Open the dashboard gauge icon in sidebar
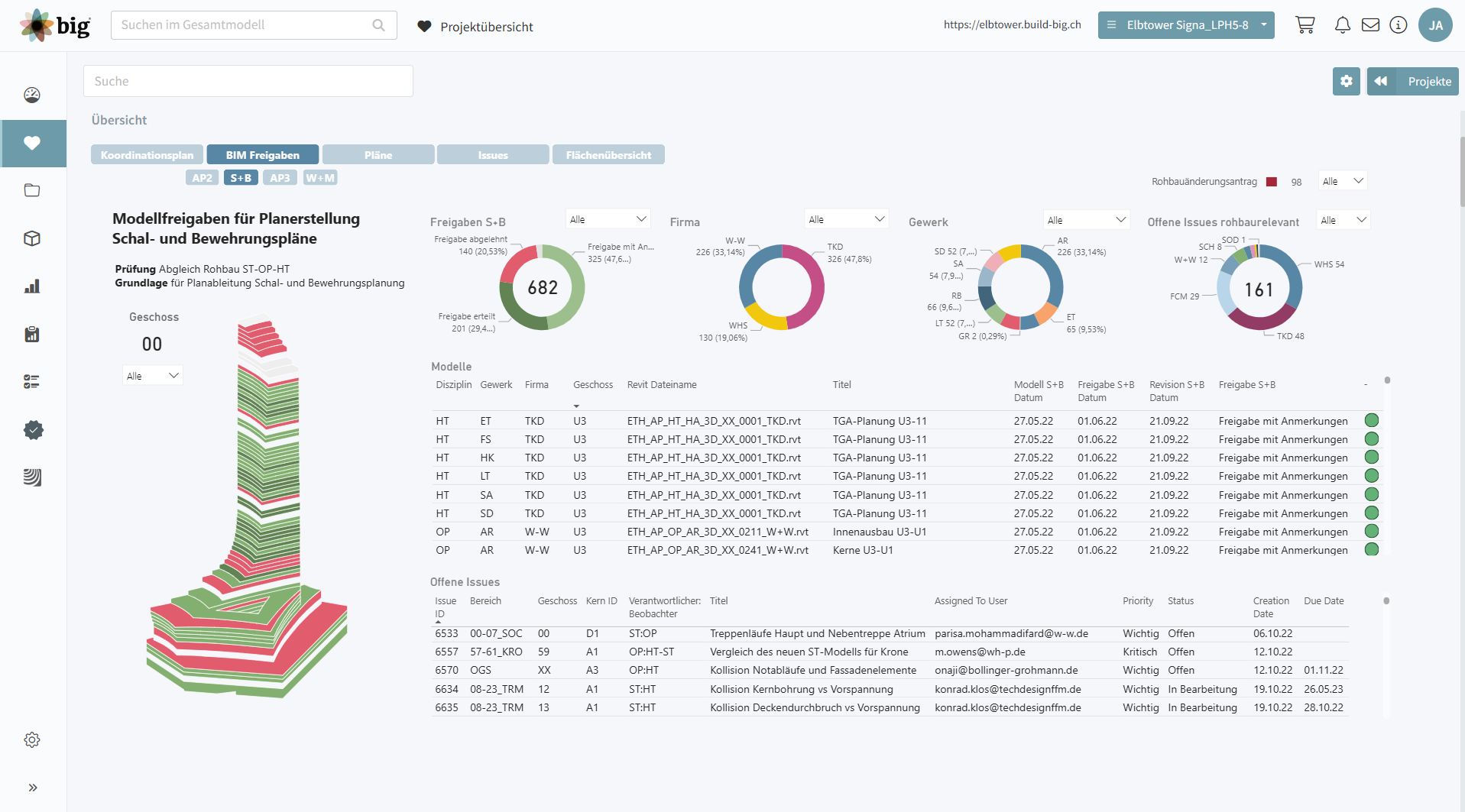Image resolution: width=1465 pixels, height=812 pixels. [32, 95]
